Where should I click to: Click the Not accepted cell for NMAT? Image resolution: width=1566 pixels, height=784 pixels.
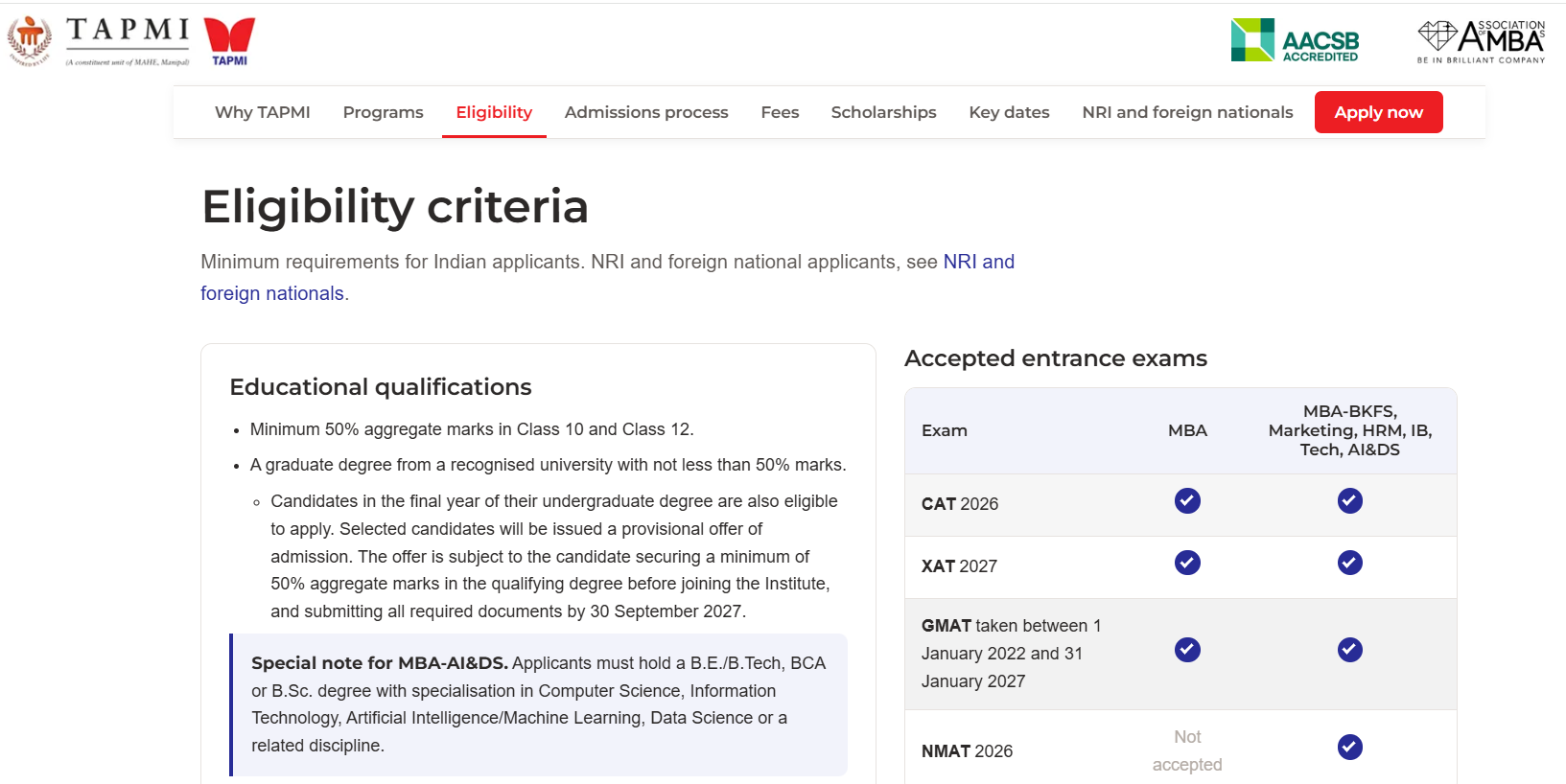click(x=1187, y=750)
